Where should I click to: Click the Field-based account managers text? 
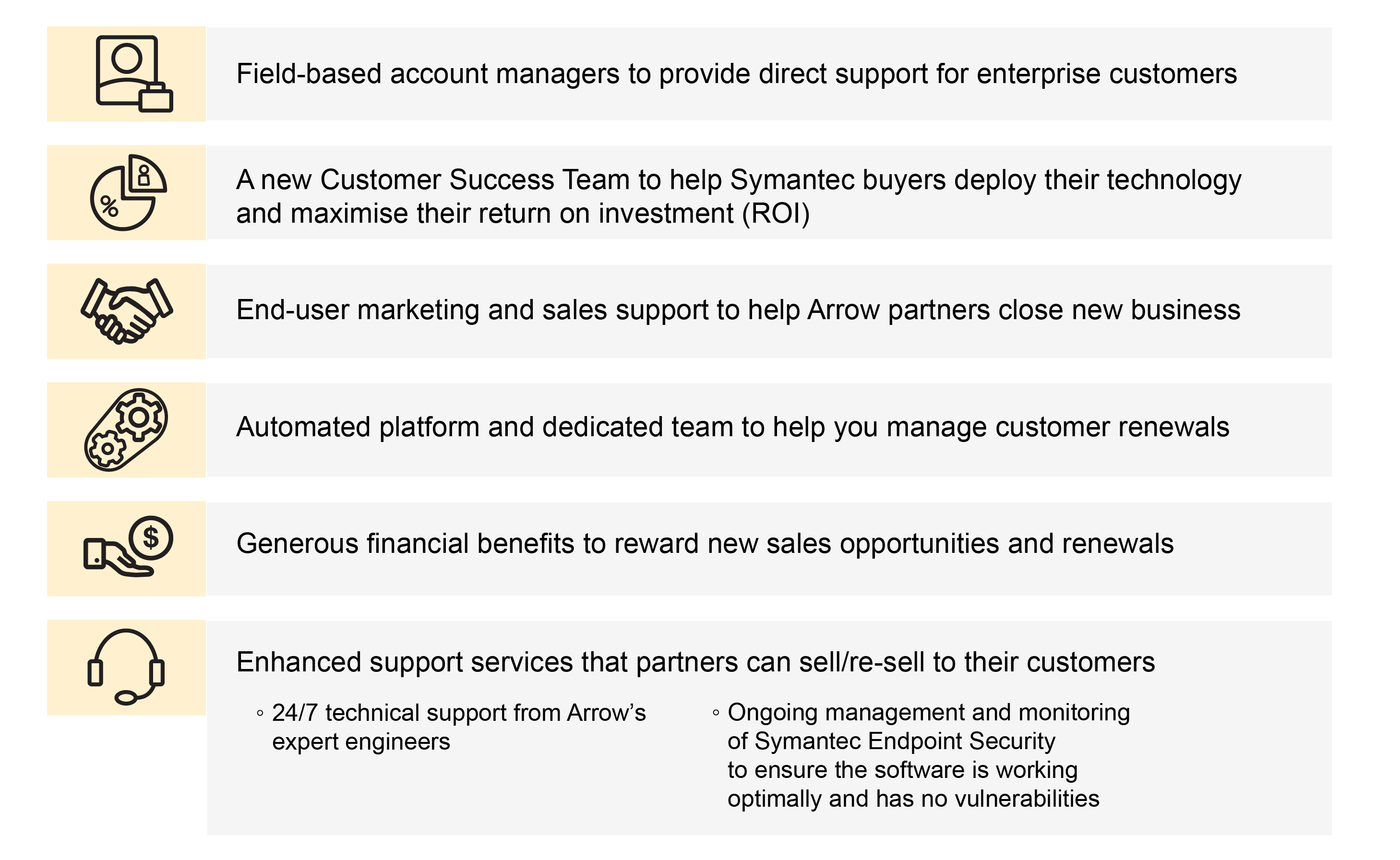(x=736, y=74)
